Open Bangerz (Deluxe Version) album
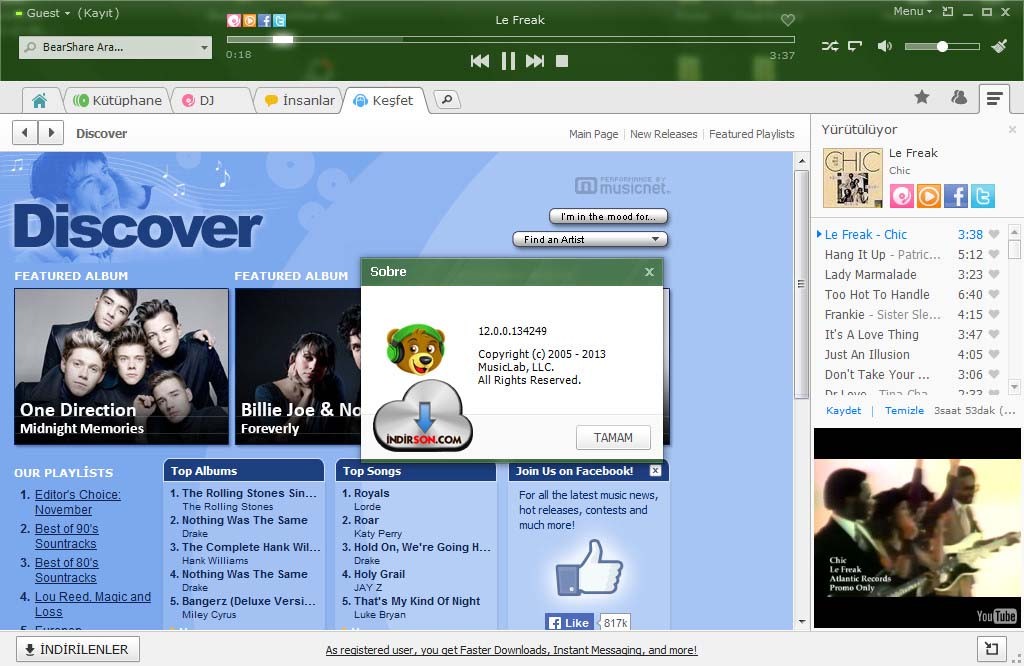 248,601
